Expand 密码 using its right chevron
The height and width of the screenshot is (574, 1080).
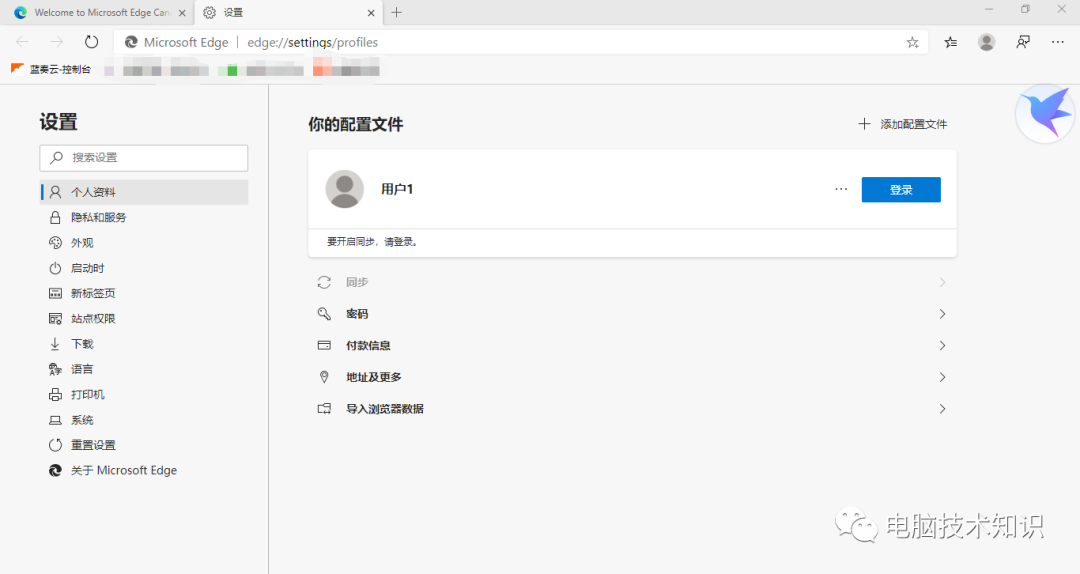[x=942, y=314]
